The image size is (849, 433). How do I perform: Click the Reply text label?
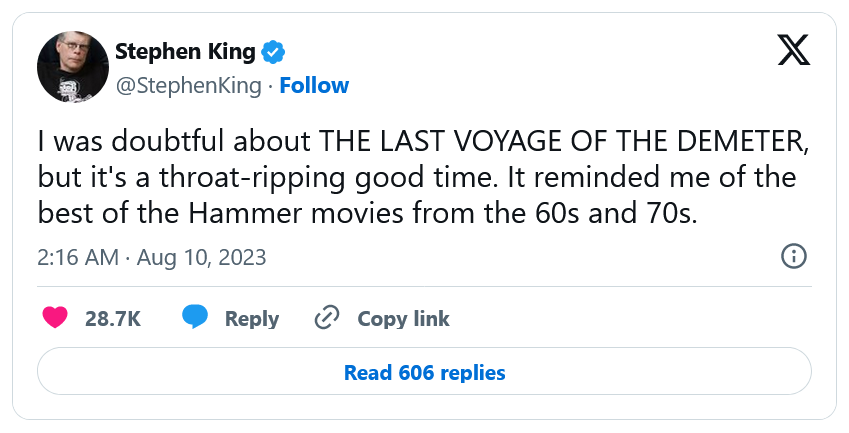(251, 319)
